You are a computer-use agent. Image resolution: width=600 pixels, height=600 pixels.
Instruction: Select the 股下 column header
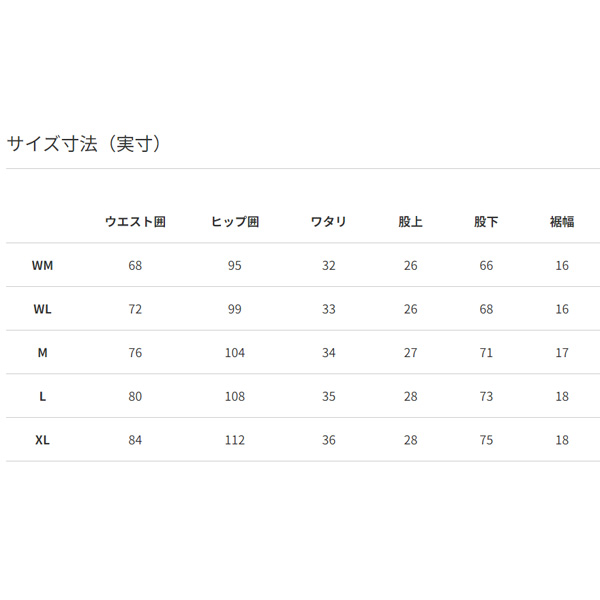(486, 222)
